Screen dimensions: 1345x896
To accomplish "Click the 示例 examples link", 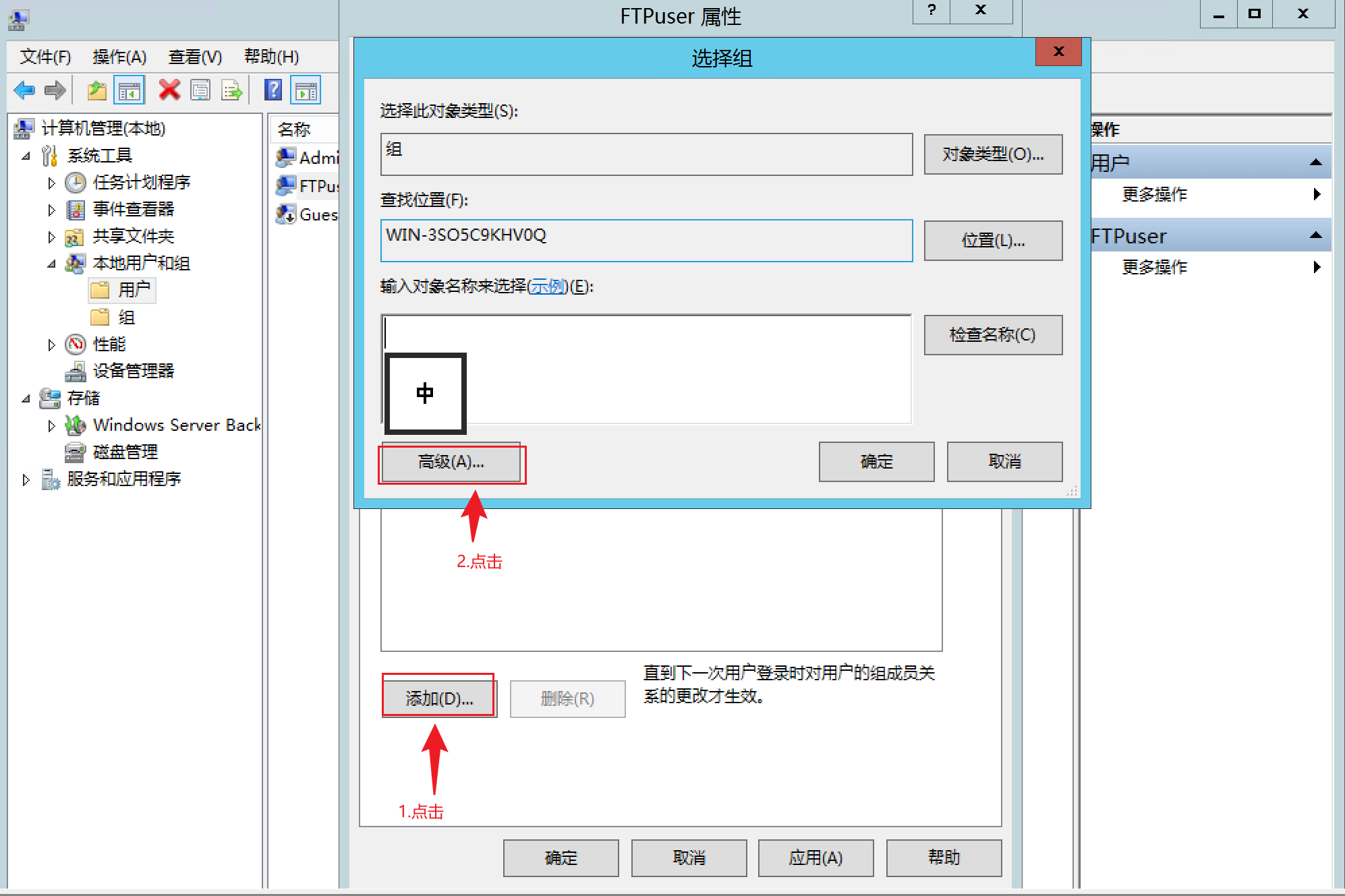I will click(547, 287).
